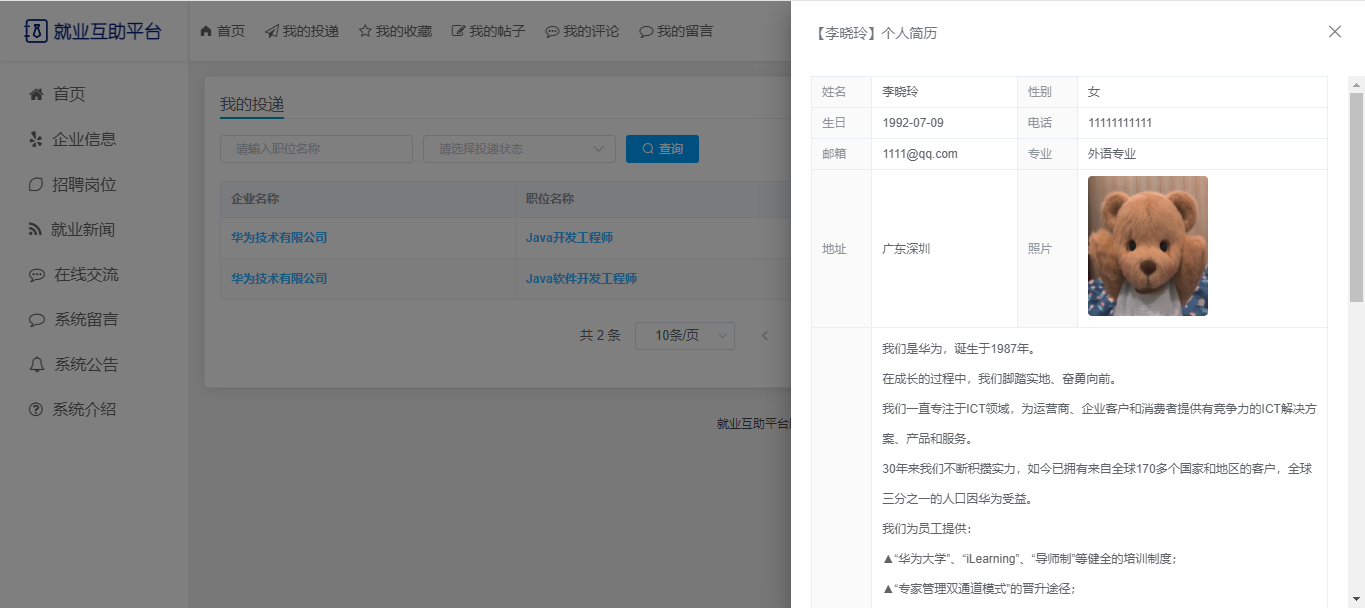Open 系统公告 in the sidebar

coord(85,364)
